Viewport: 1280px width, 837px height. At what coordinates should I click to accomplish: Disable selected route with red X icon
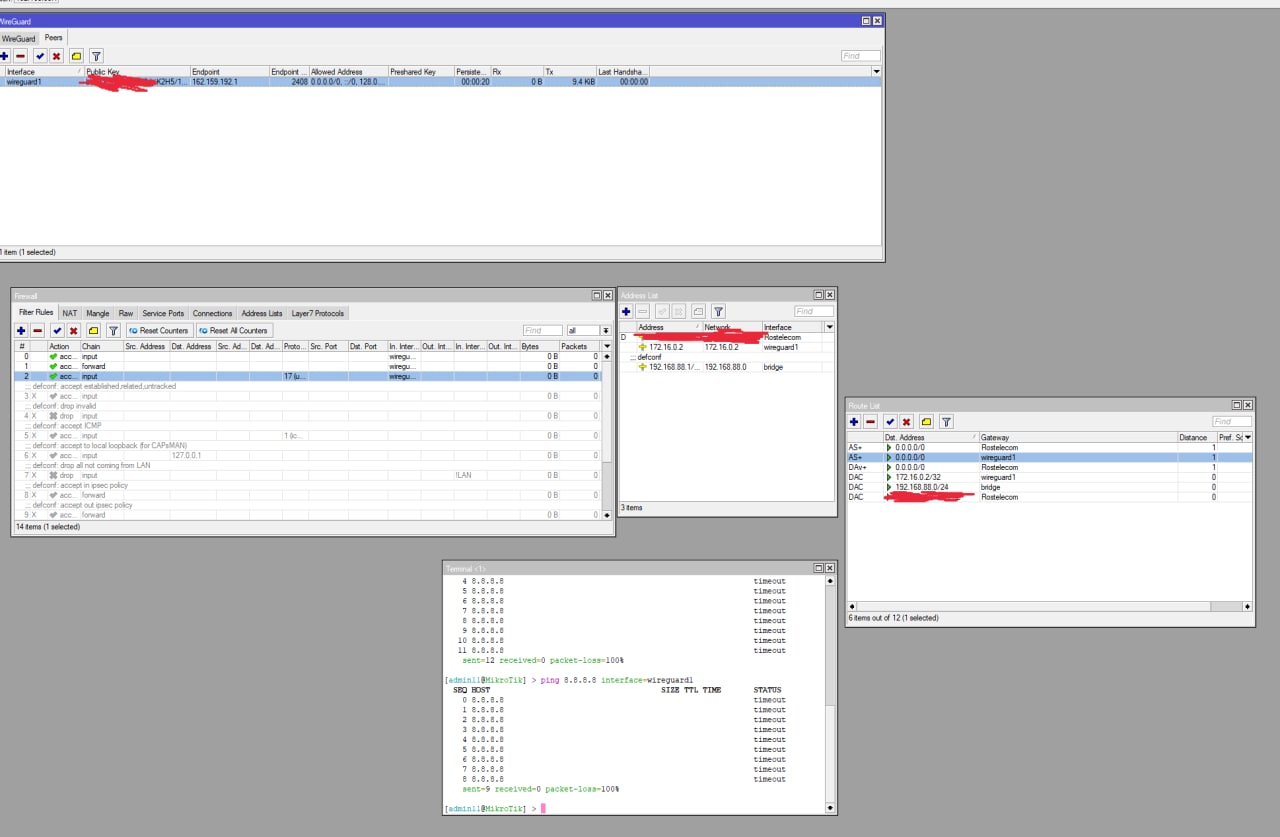(x=906, y=422)
